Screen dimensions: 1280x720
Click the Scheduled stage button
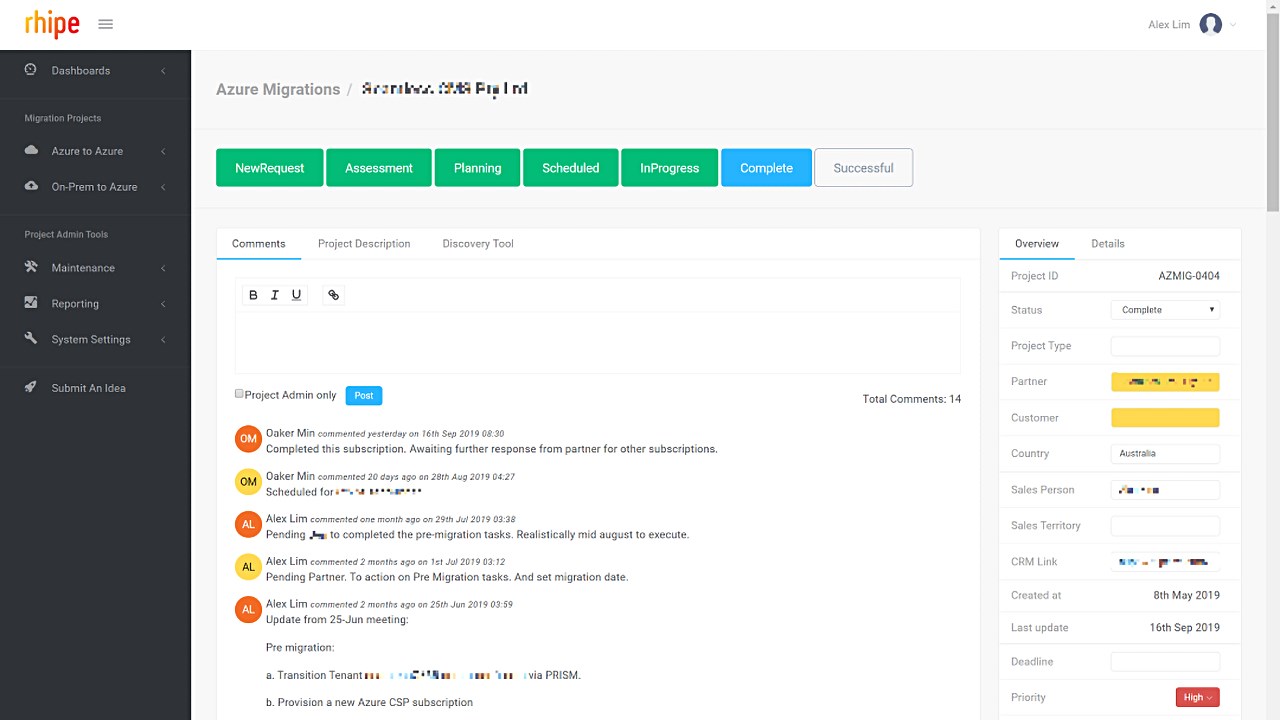pyautogui.click(x=571, y=168)
